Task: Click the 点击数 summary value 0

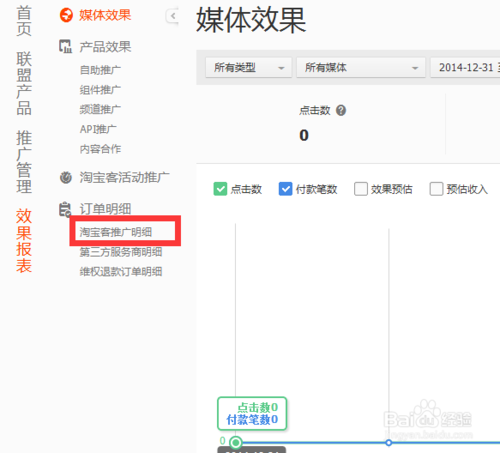Action: (304, 135)
